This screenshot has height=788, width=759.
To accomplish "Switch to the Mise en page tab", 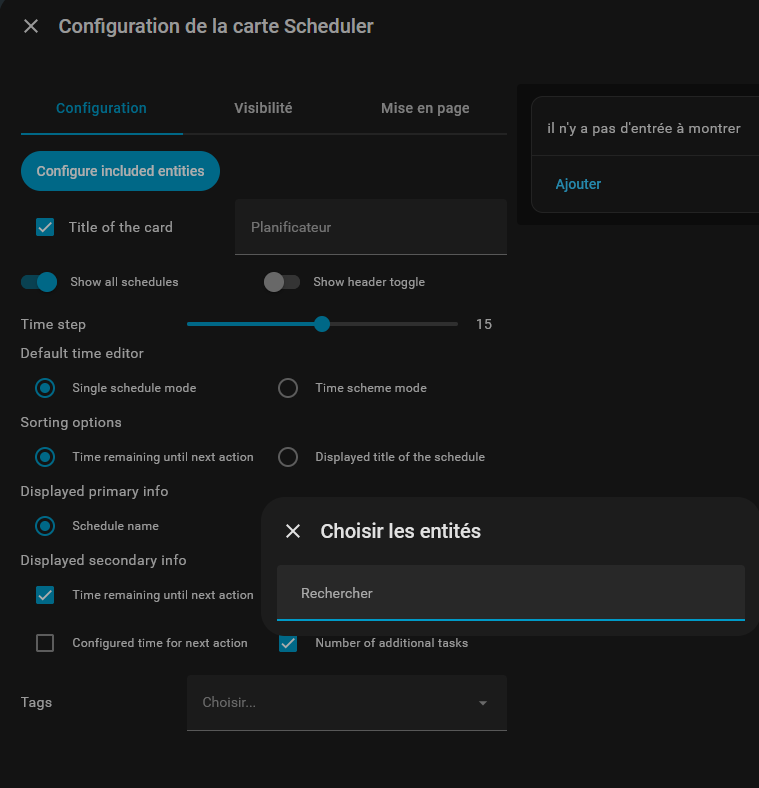I will [x=425, y=108].
